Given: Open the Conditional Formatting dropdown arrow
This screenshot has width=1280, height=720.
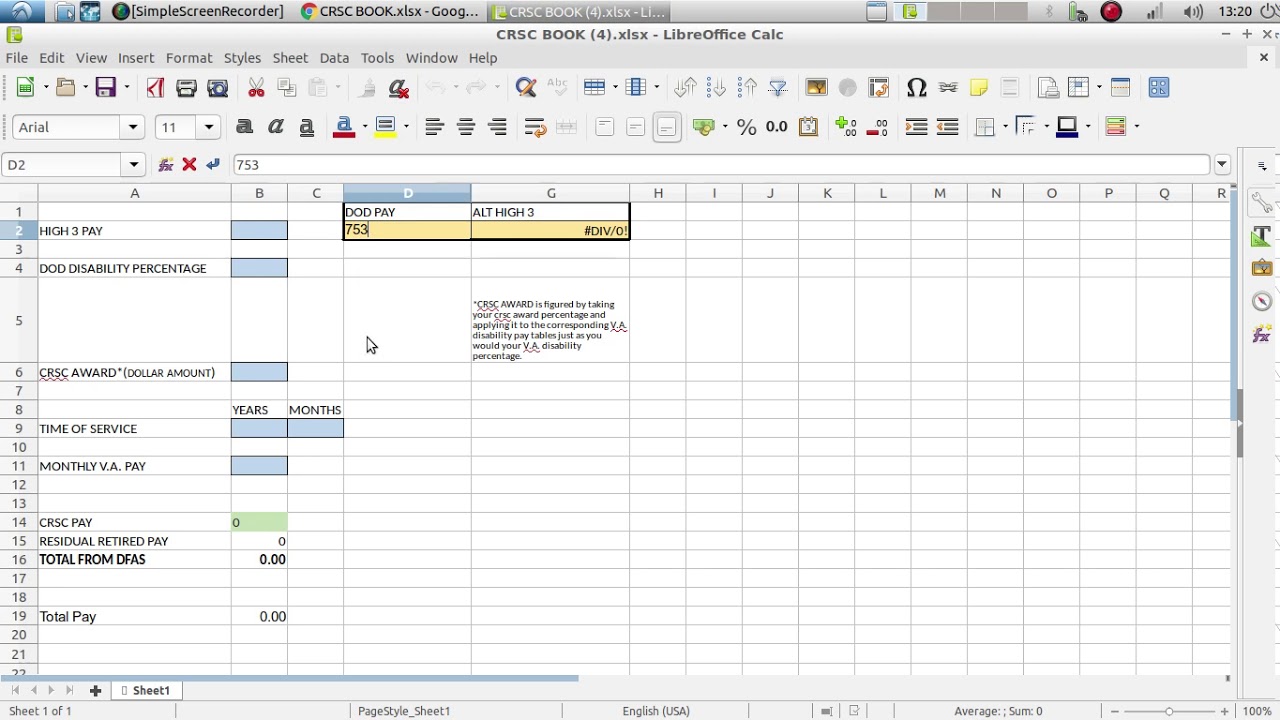Looking at the screenshot, I should tap(1136, 127).
